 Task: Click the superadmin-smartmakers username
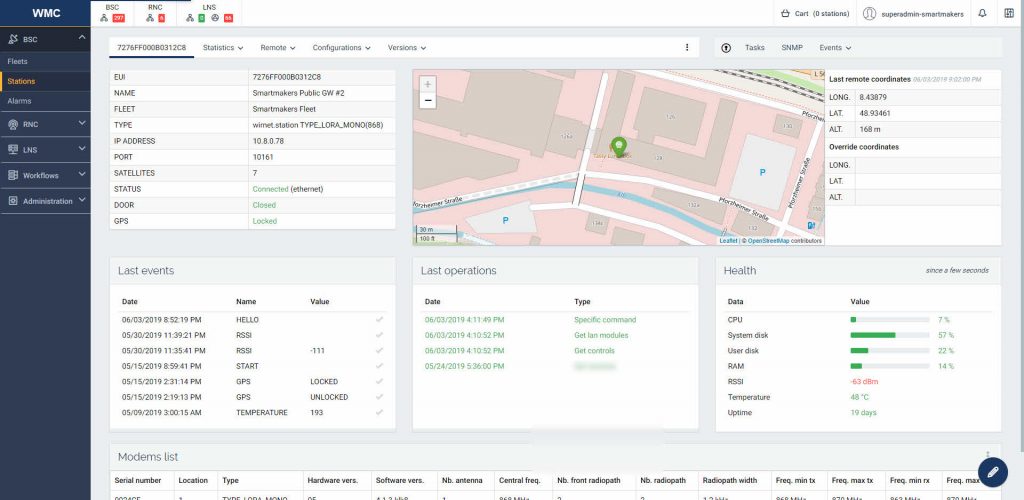pos(922,14)
